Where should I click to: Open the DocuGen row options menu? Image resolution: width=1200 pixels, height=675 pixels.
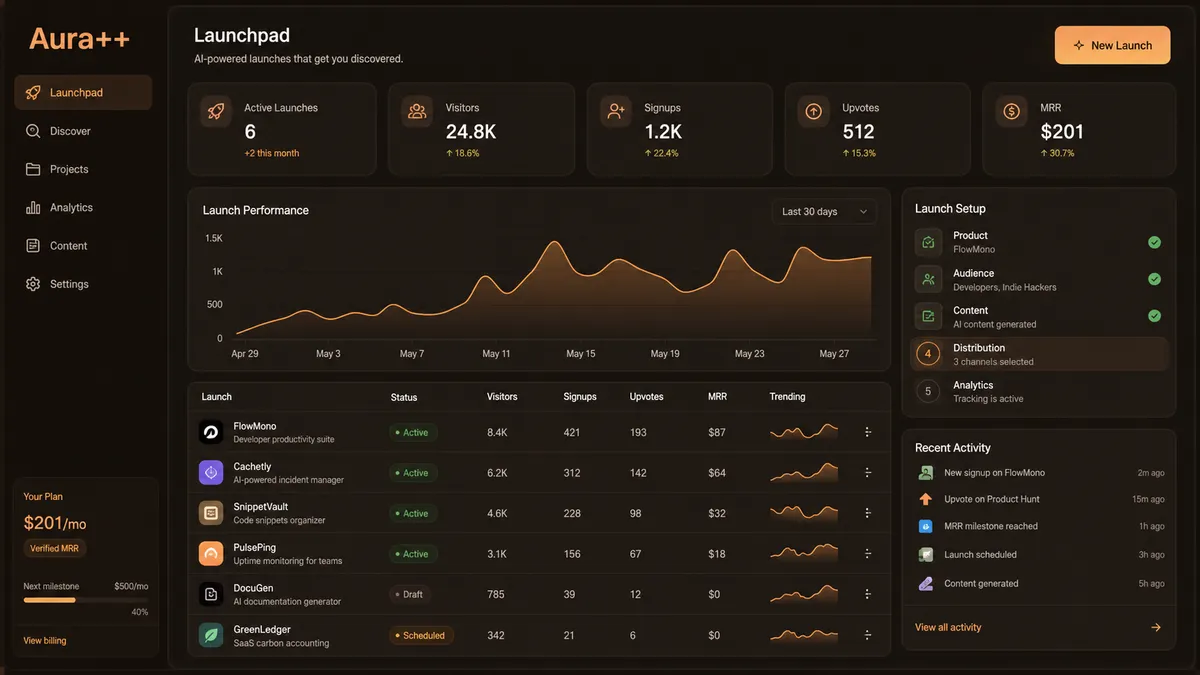pyautogui.click(x=867, y=594)
